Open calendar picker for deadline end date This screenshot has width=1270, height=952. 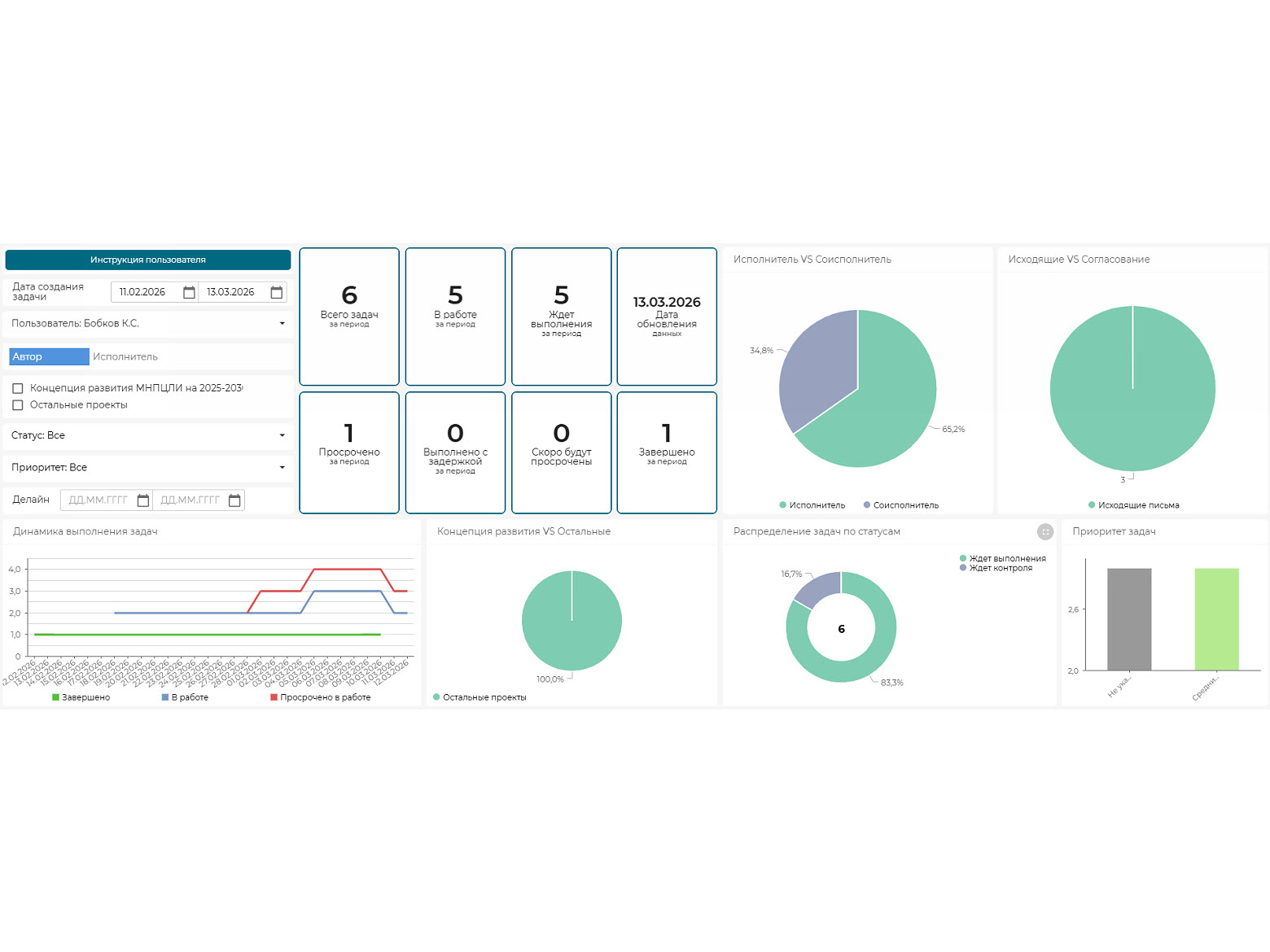(x=234, y=500)
